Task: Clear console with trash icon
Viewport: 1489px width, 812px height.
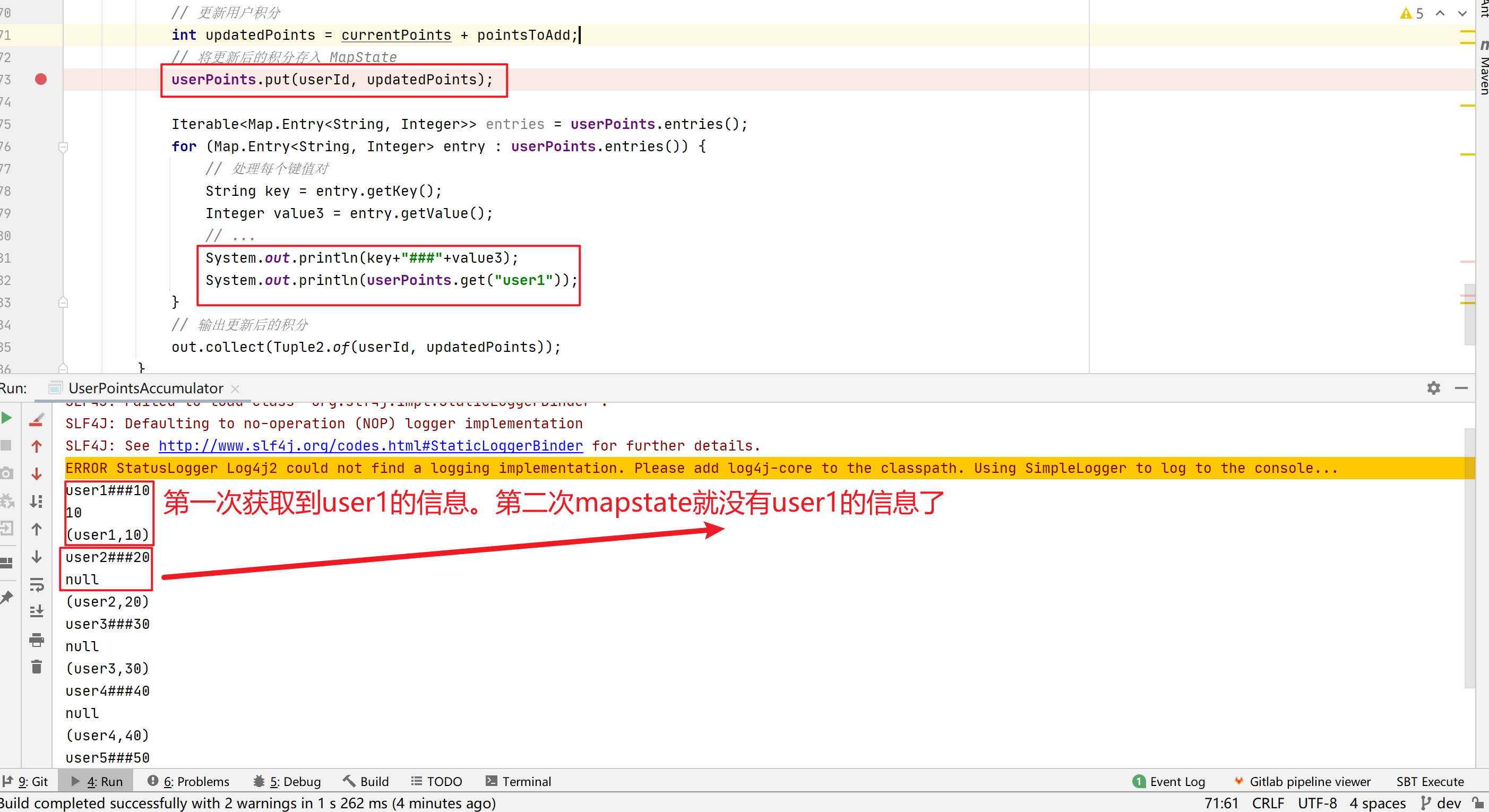Action: tap(37, 667)
